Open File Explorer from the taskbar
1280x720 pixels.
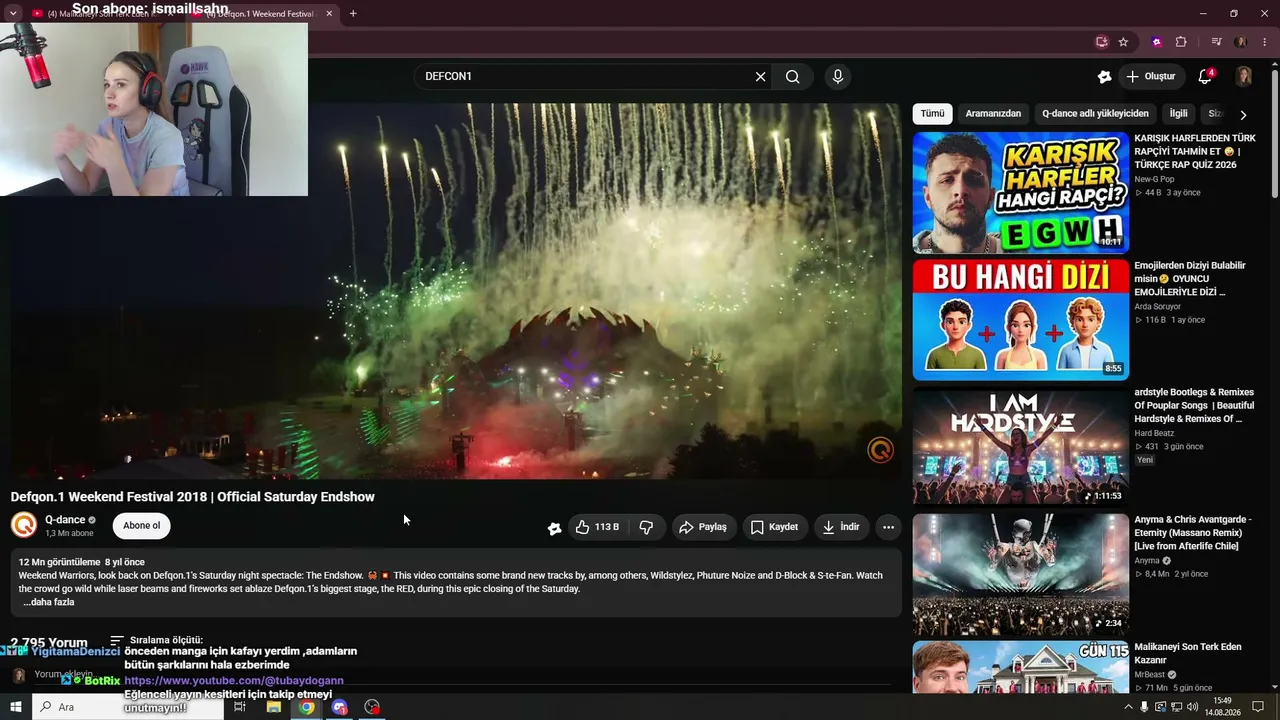coord(273,707)
